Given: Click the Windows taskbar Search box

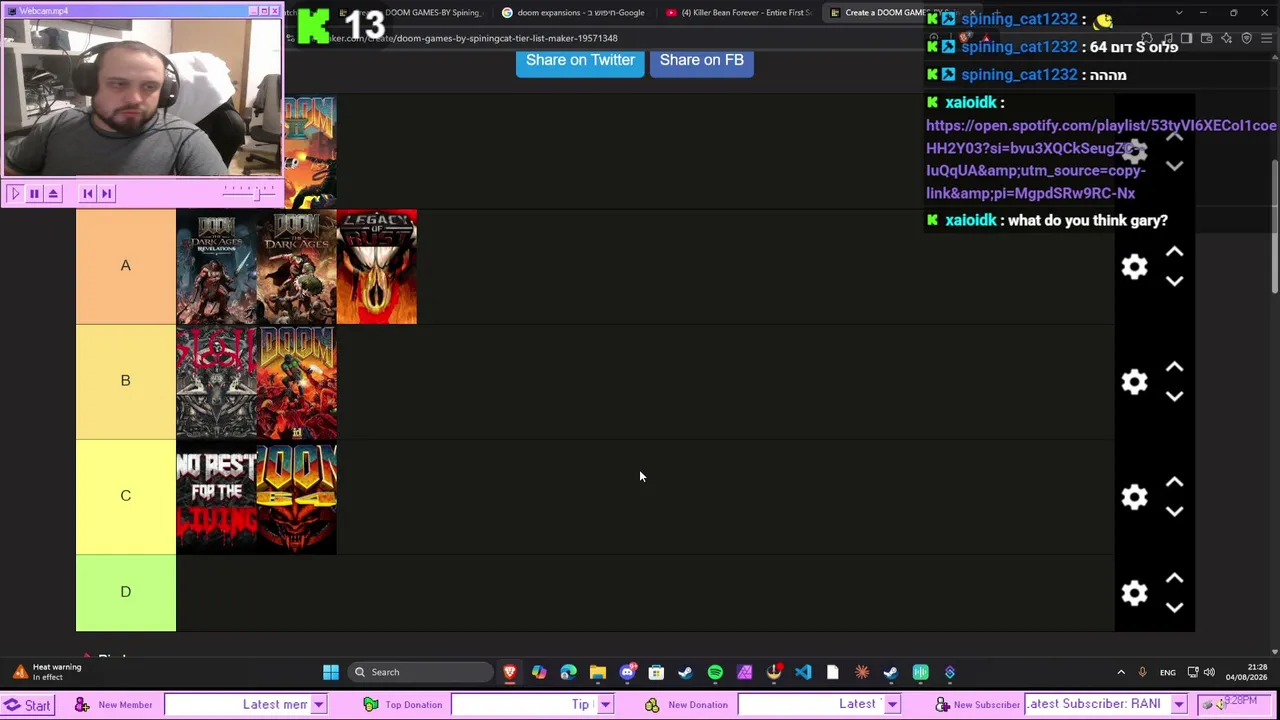Looking at the screenshot, I should (421, 672).
